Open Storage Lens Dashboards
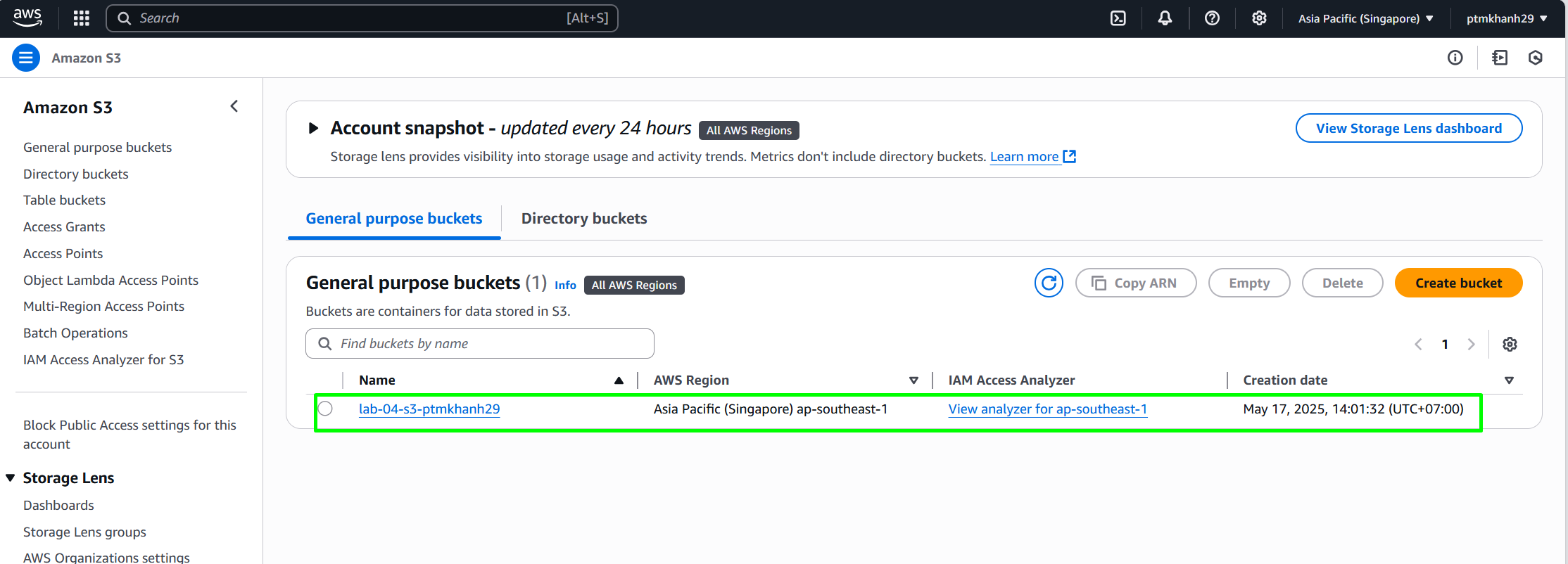The width and height of the screenshot is (1568, 564). point(58,505)
